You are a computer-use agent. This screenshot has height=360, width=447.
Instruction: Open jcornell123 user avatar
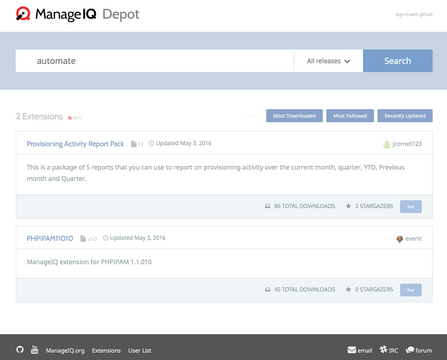387,144
